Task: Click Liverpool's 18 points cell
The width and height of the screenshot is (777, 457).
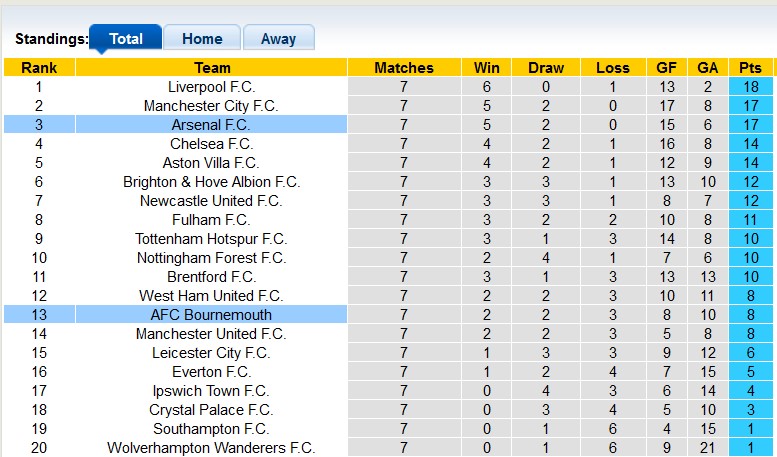Action: [x=750, y=87]
